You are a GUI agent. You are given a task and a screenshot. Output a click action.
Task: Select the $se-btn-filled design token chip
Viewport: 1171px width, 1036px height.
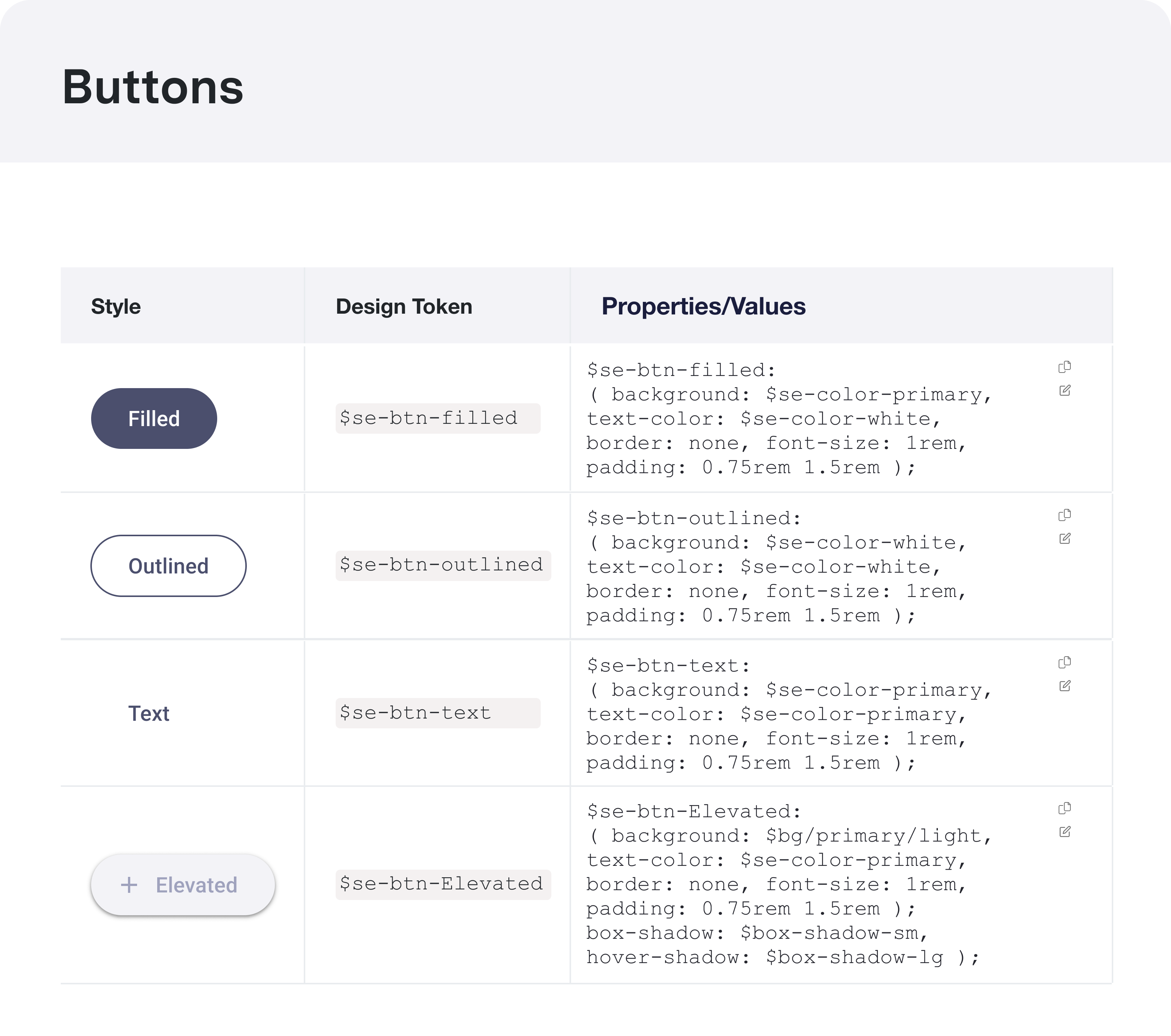[438, 418]
